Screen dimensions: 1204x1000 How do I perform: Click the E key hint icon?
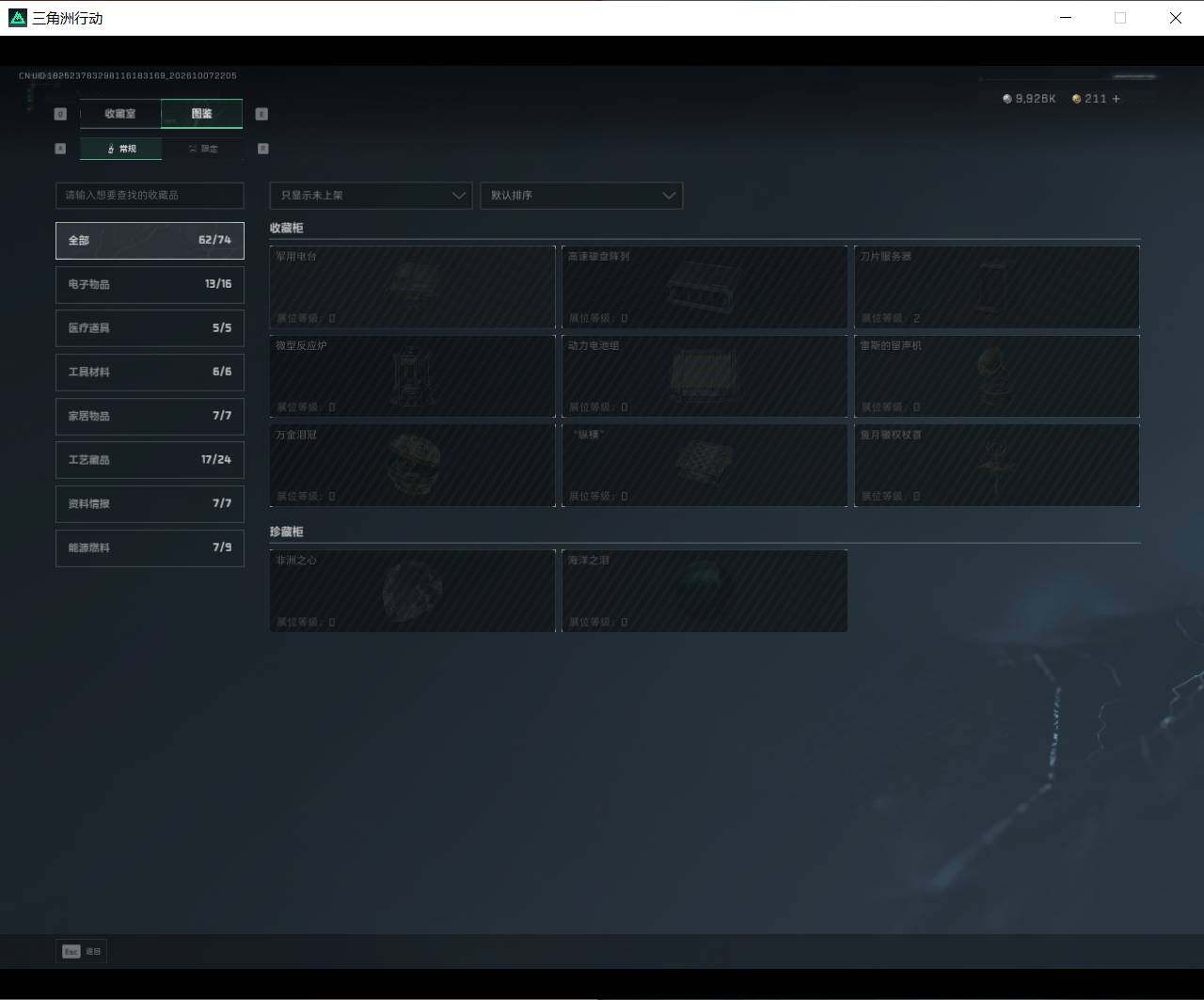point(261,114)
